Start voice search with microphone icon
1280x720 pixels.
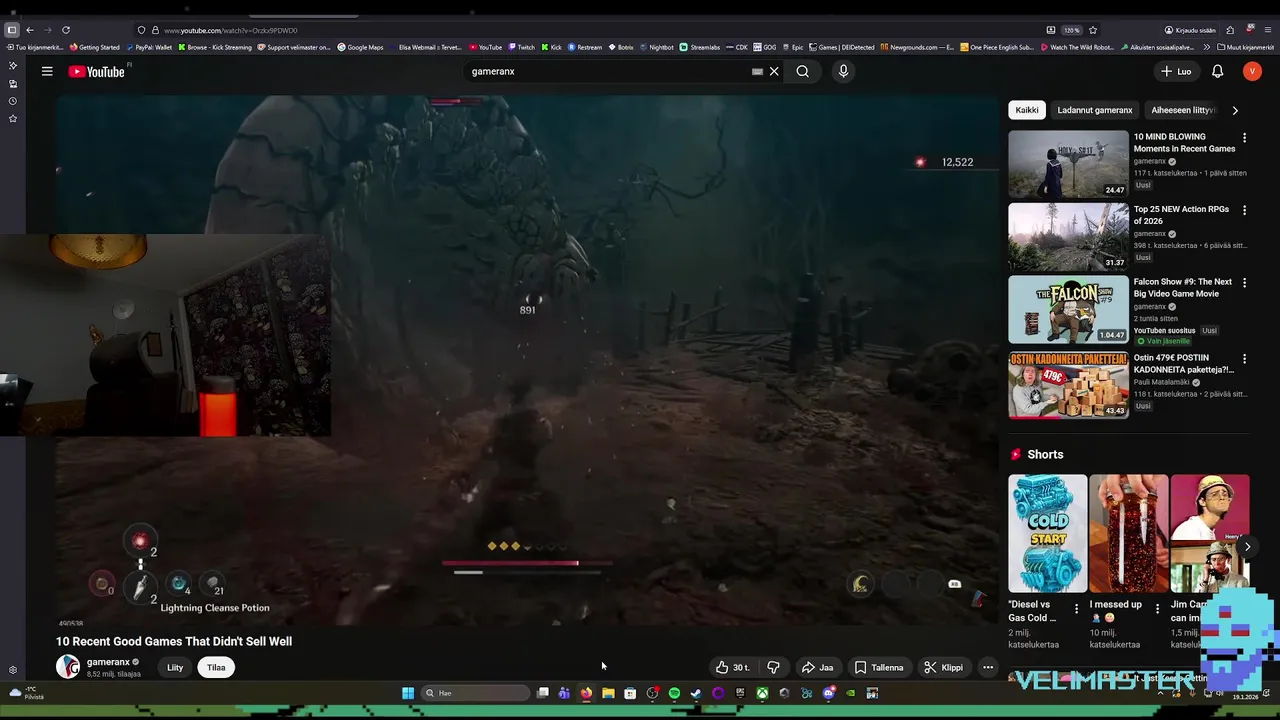click(843, 71)
